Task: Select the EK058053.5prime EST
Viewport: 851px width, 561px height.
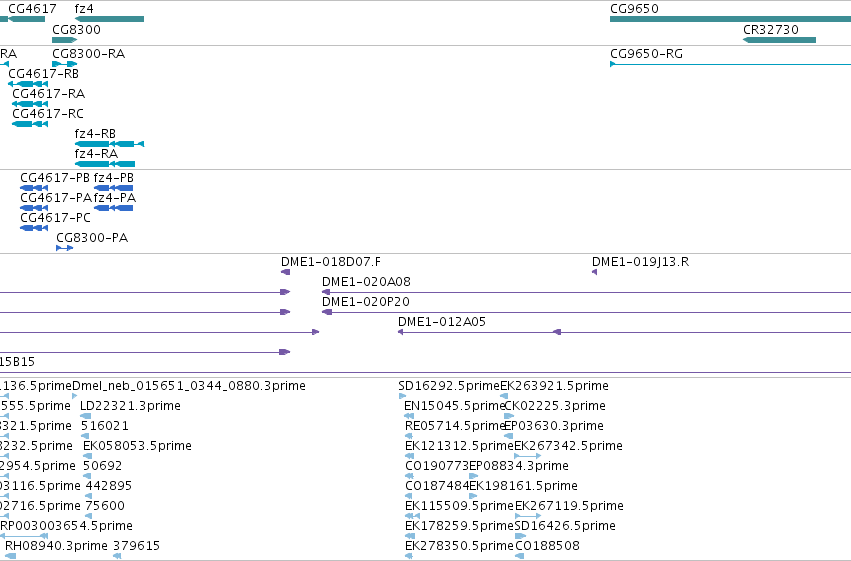Action: [87, 456]
